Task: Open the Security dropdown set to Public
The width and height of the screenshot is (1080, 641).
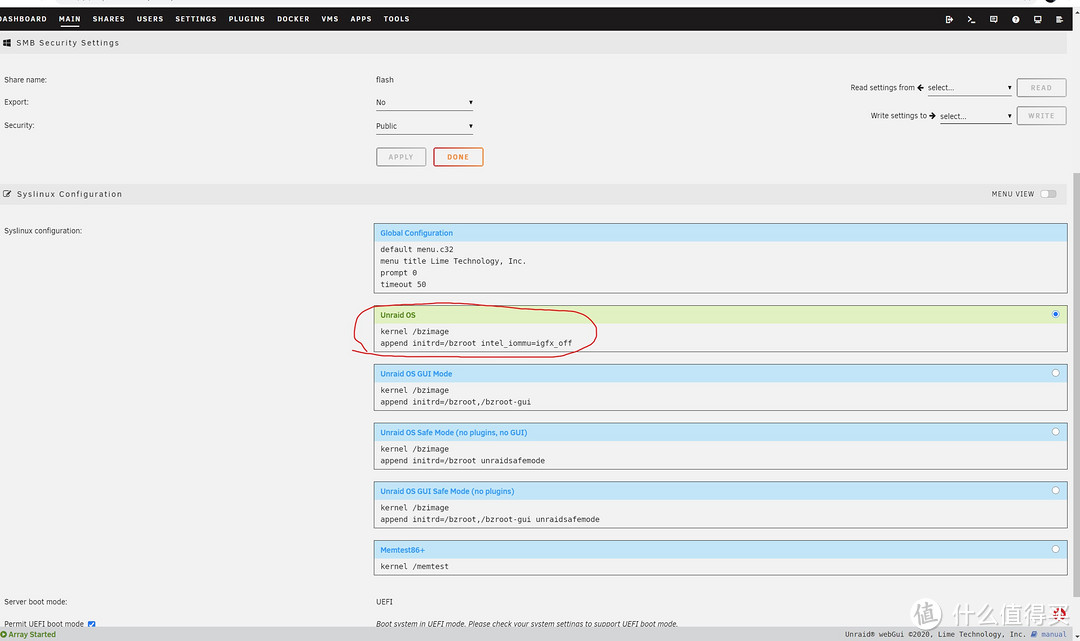Action: pos(424,126)
